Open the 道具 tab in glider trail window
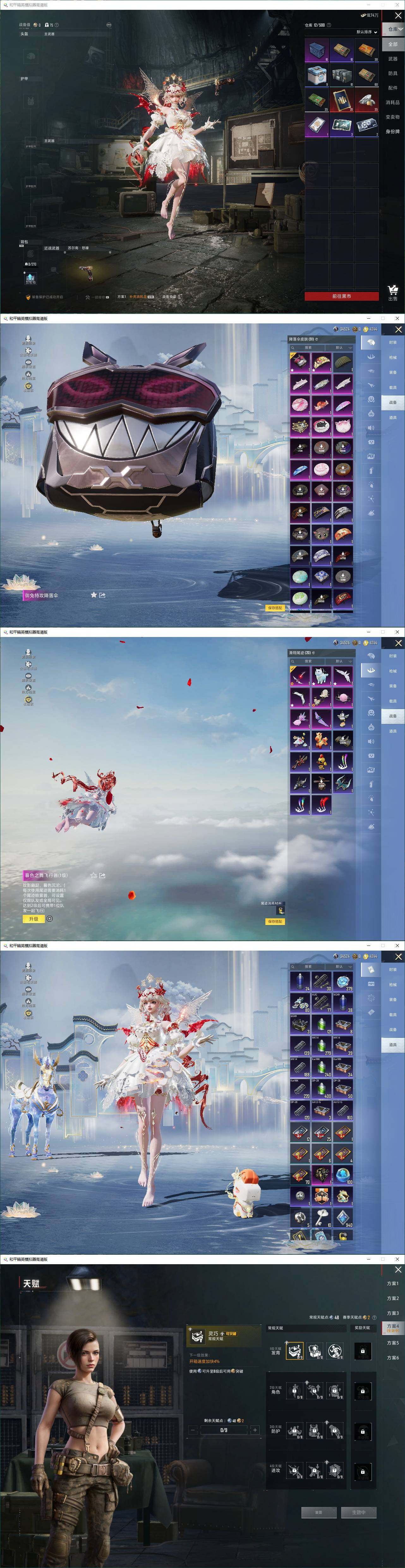405x1568 pixels. click(x=393, y=731)
